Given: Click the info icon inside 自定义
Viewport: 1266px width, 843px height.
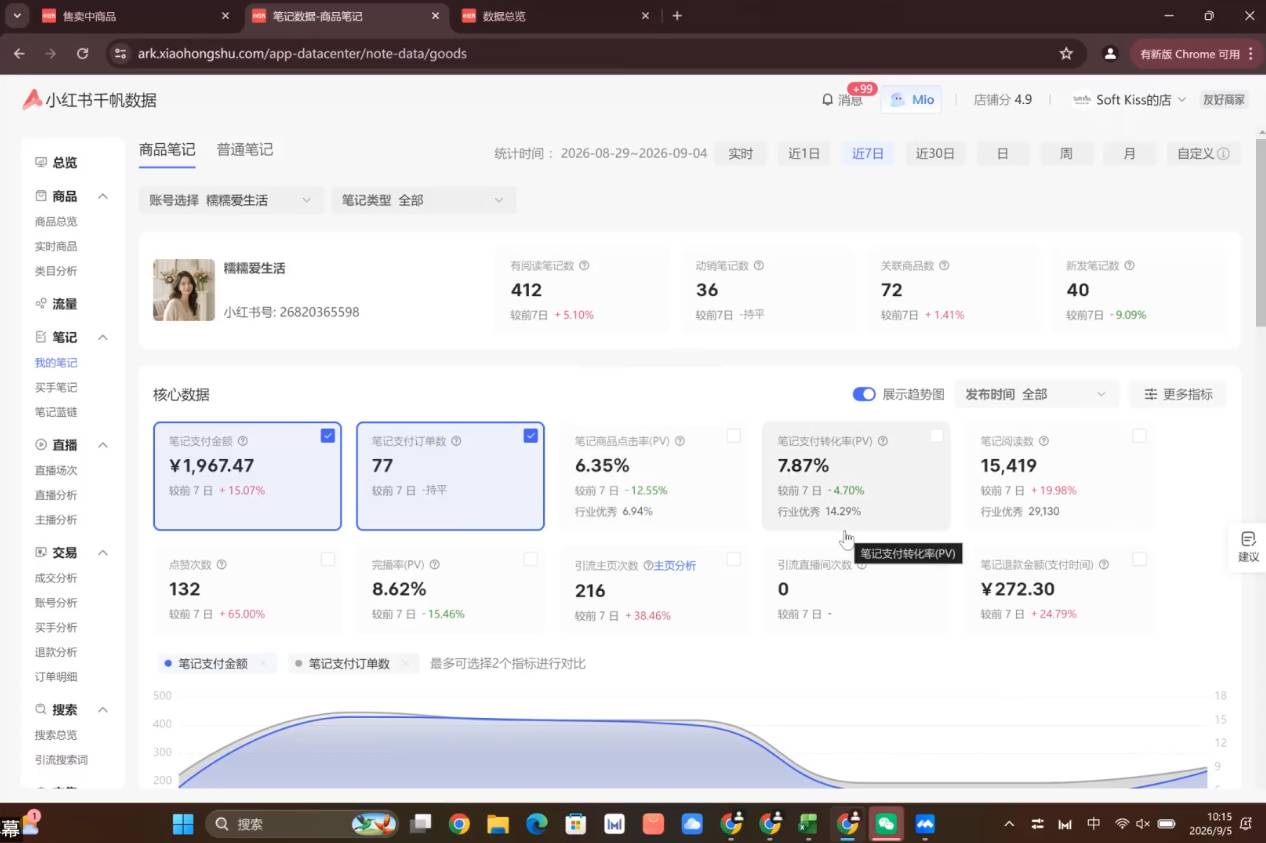Looking at the screenshot, I should tap(1224, 154).
